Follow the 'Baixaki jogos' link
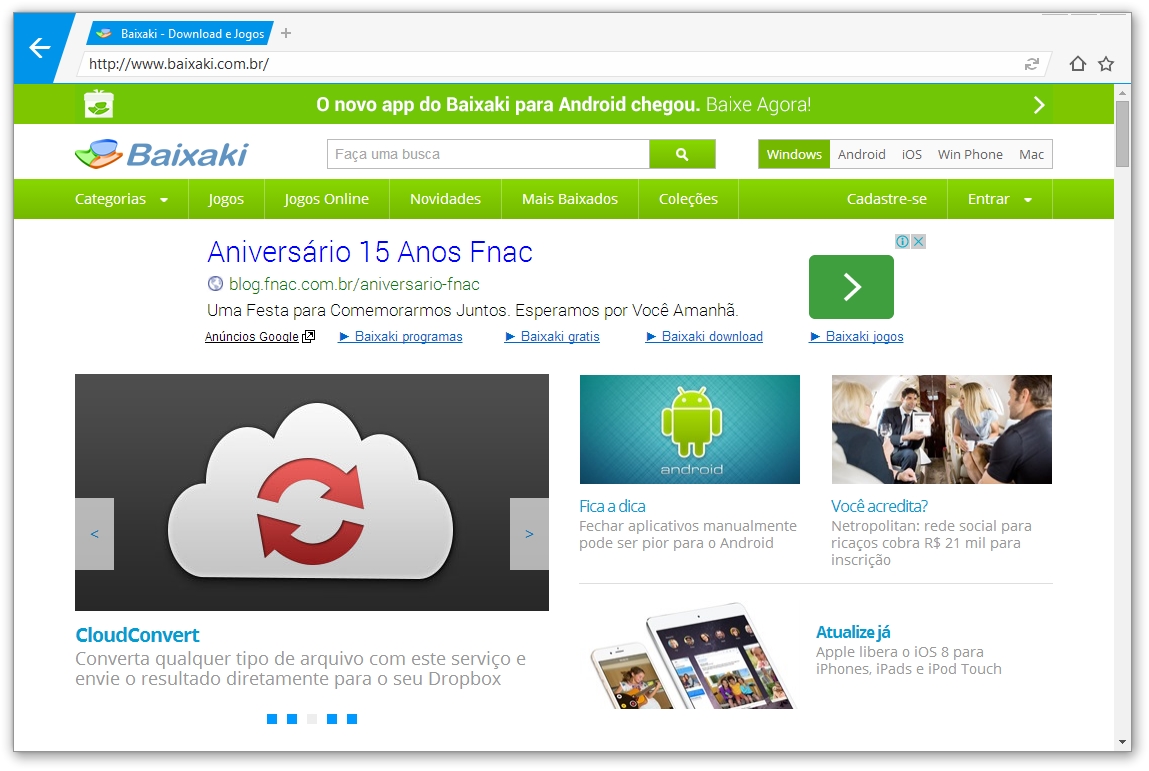The width and height of the screenshot is (1149, 771). coord(857,336)
